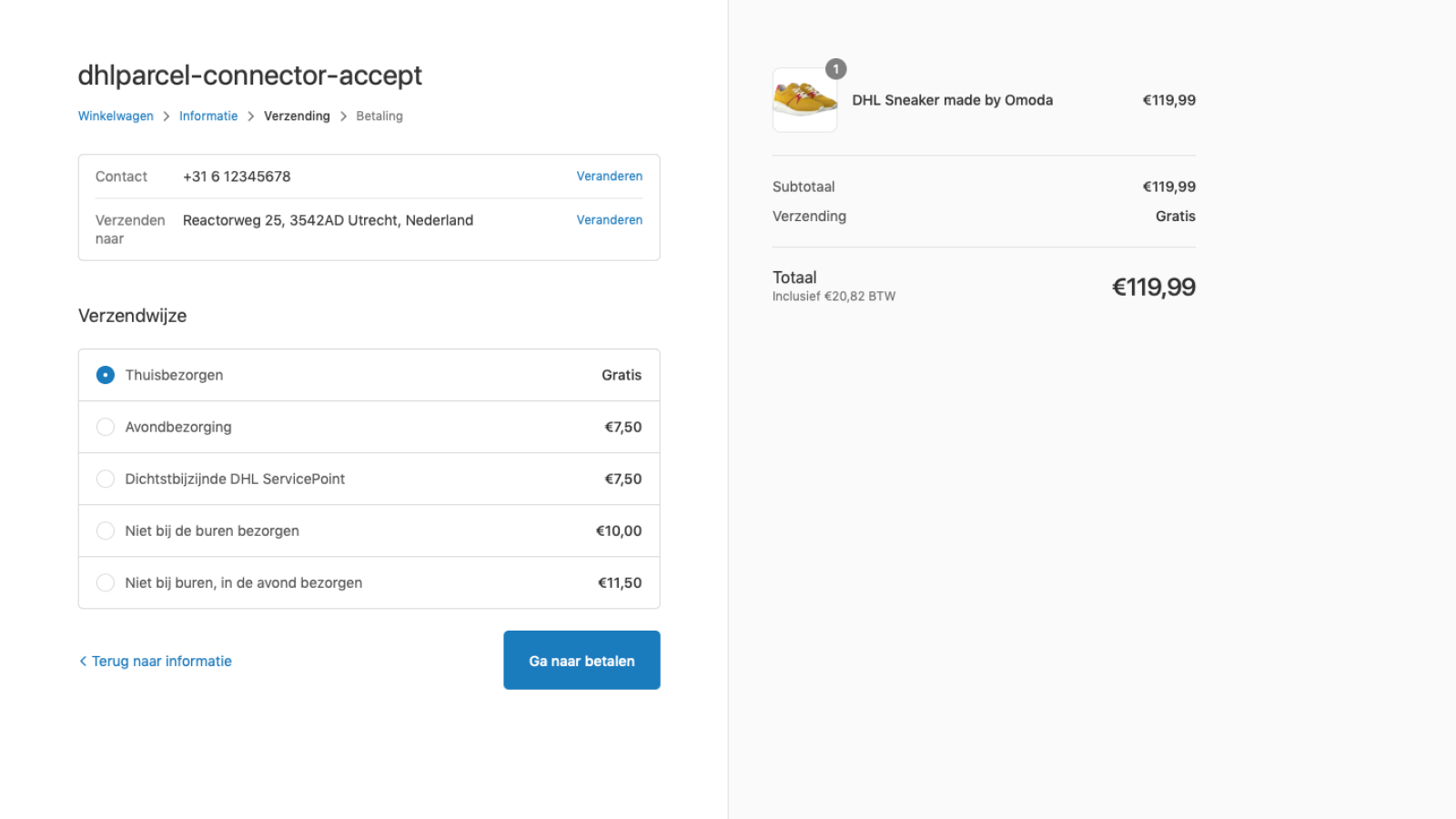Change the contact phone via Veranderen
Screen dimensions: 1456x819
[x=609, y=176]
